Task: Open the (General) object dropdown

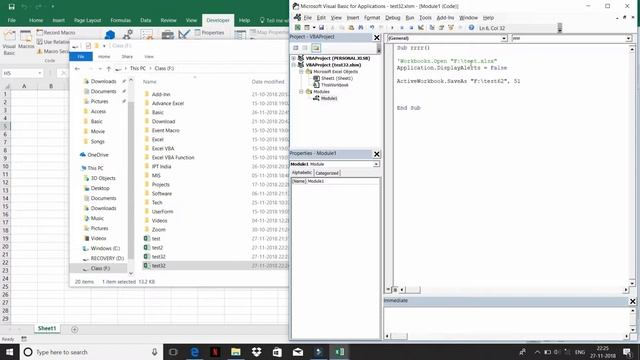Action: [x=504, y=38]
